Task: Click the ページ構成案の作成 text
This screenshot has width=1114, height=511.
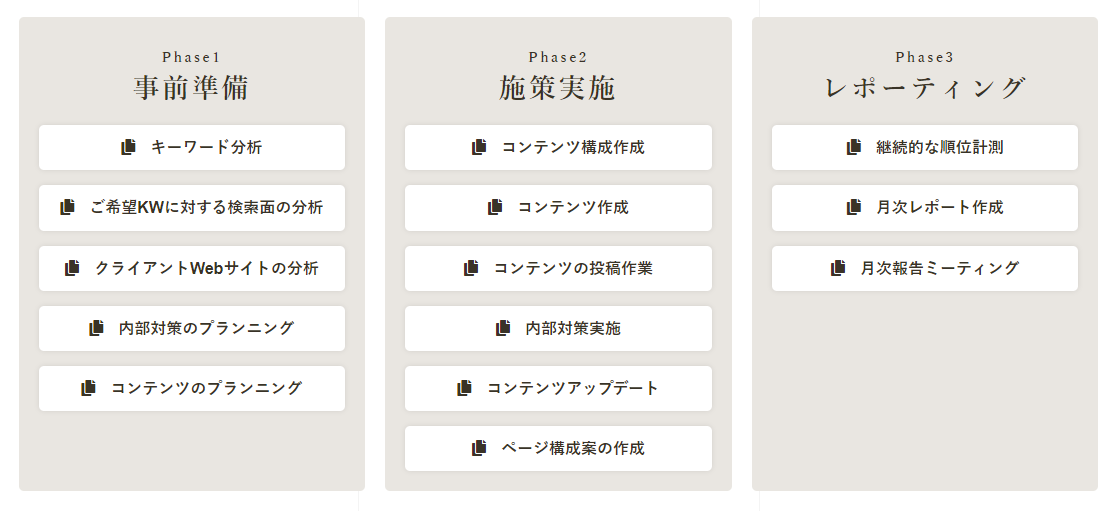Action: click(573, 448)
